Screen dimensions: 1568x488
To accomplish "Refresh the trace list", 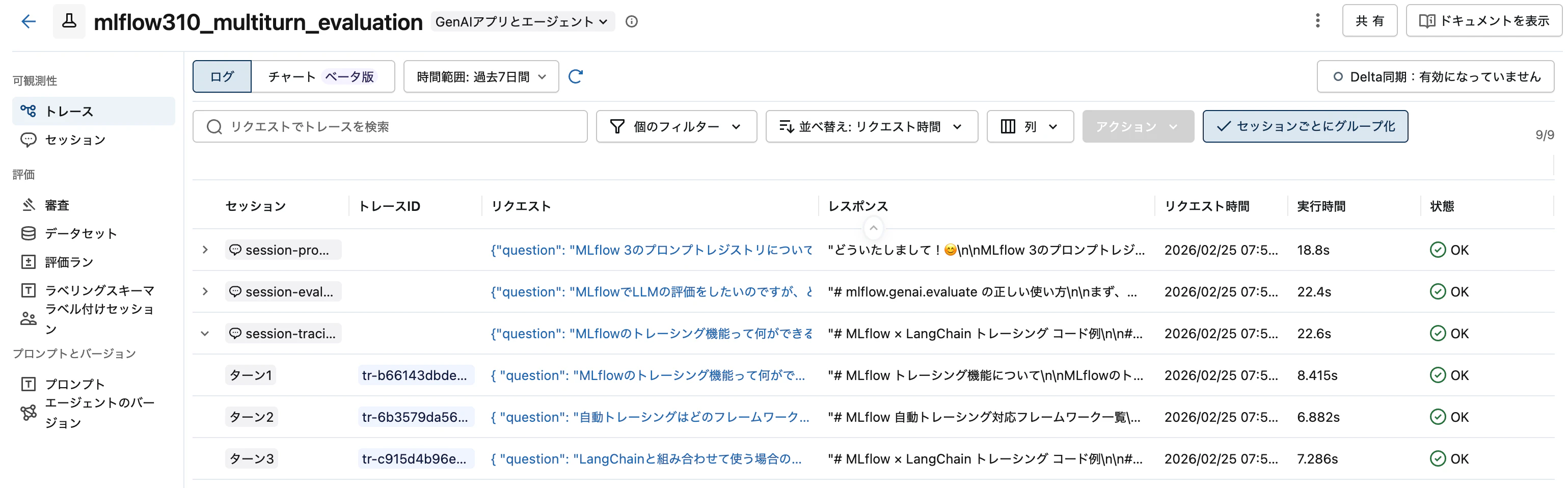I will pyautogui.click(x=575, y=77).
